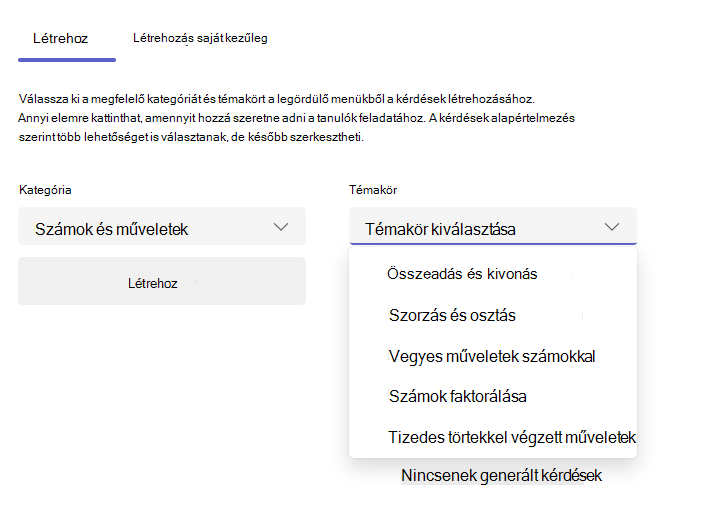Collapse the Témakör kiválasztása dropdown
This screenshot has width=726, height=520.
[x=493, y=226]
